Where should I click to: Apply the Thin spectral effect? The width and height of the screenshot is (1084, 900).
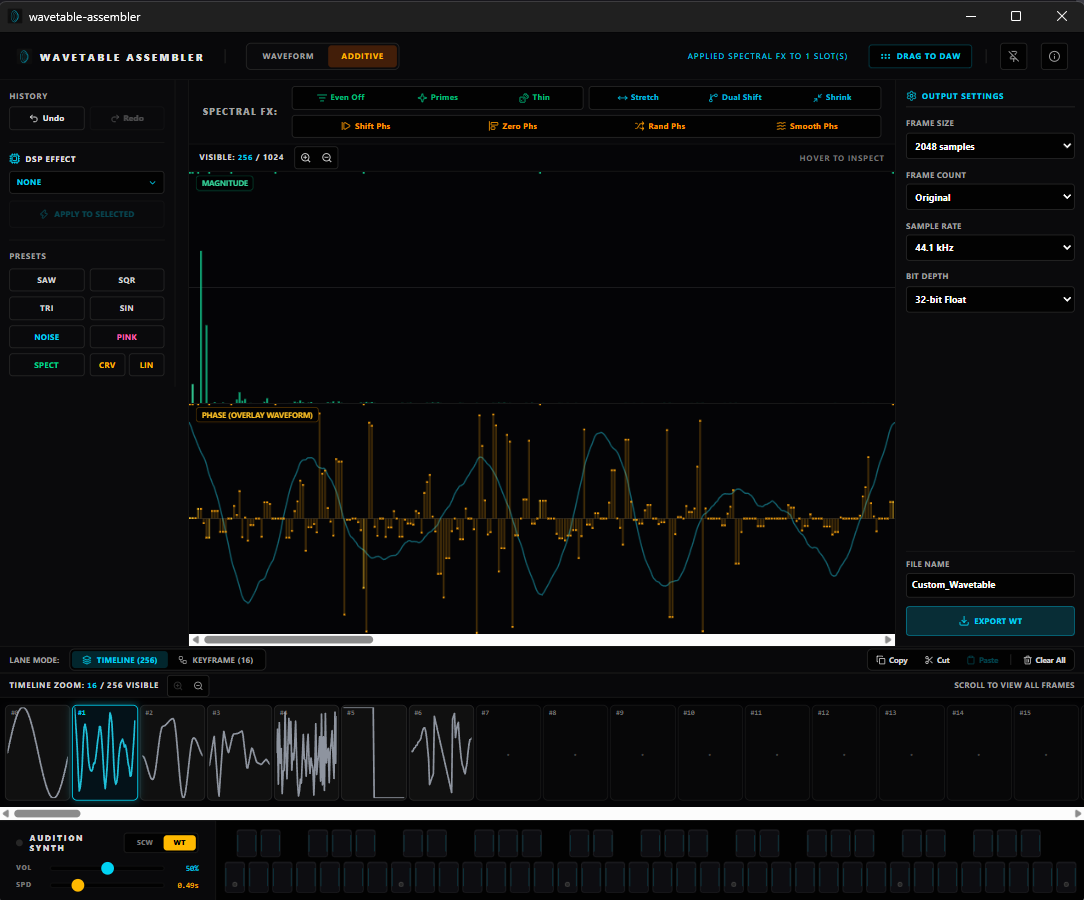[x=534, y=97]
